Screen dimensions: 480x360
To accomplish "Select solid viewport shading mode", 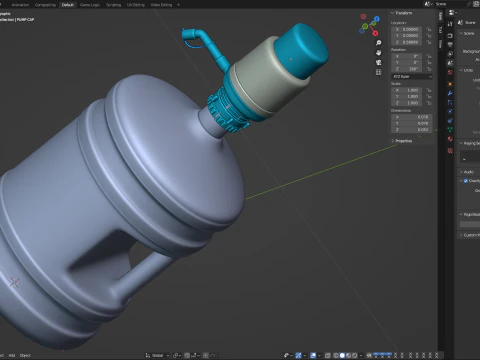I will tap(342, 355).
